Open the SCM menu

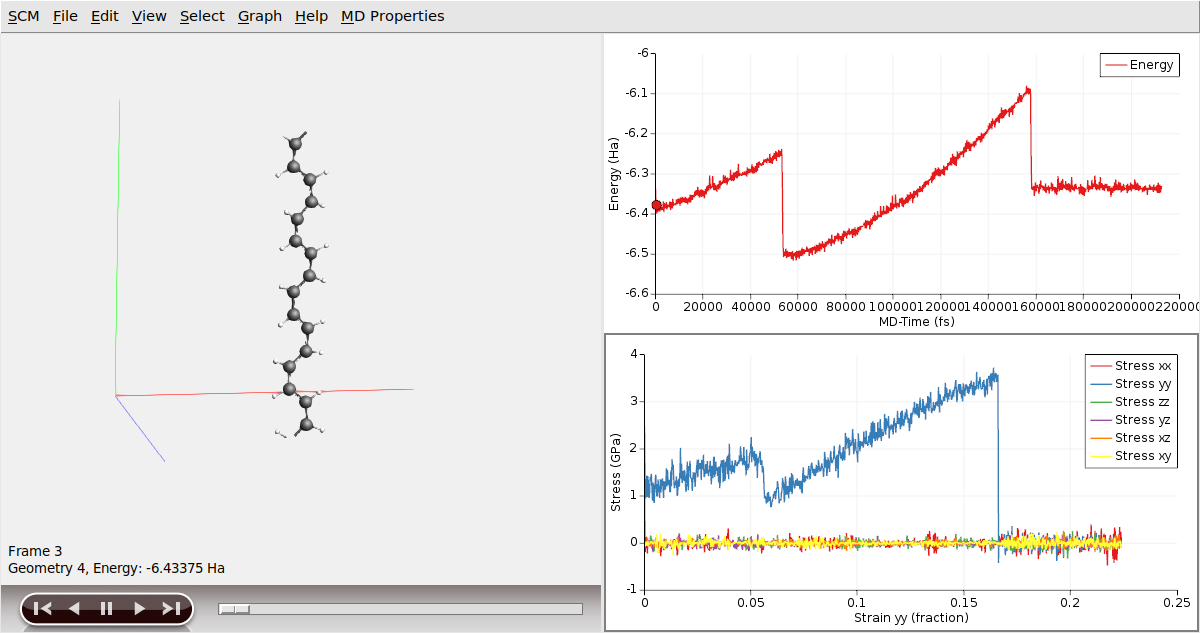(x=23, y=16)
